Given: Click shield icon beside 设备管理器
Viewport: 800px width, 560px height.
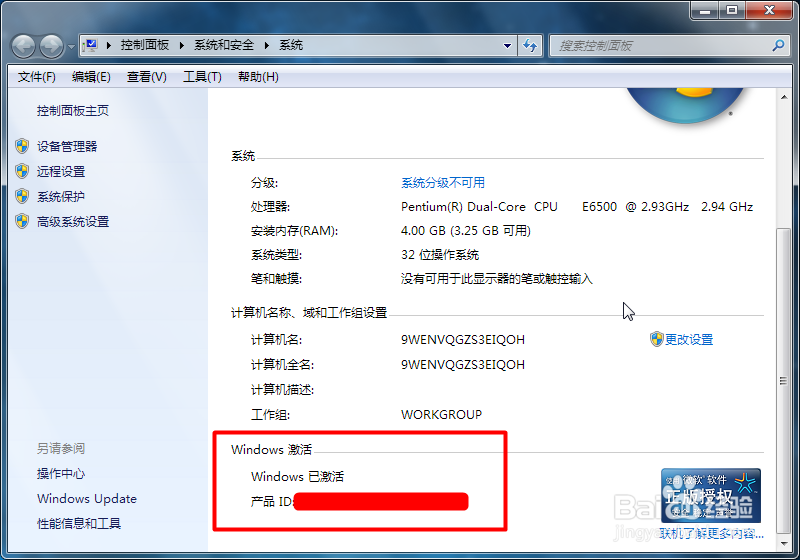Looking at the screenshot, I should click(22, 146).
